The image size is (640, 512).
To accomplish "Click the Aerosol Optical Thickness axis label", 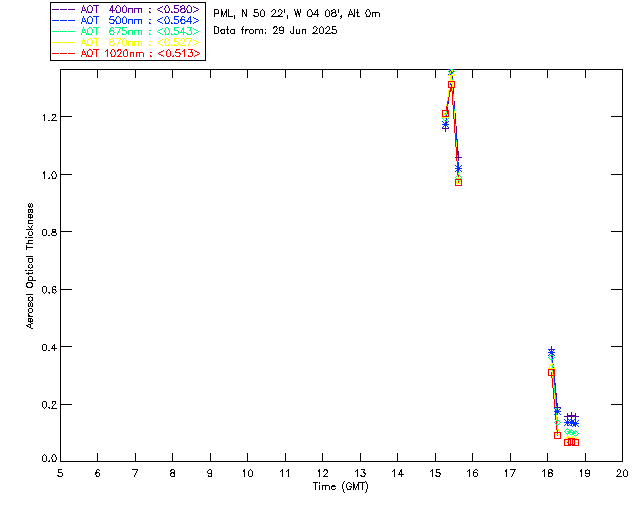I will click(x=30, y=266).
